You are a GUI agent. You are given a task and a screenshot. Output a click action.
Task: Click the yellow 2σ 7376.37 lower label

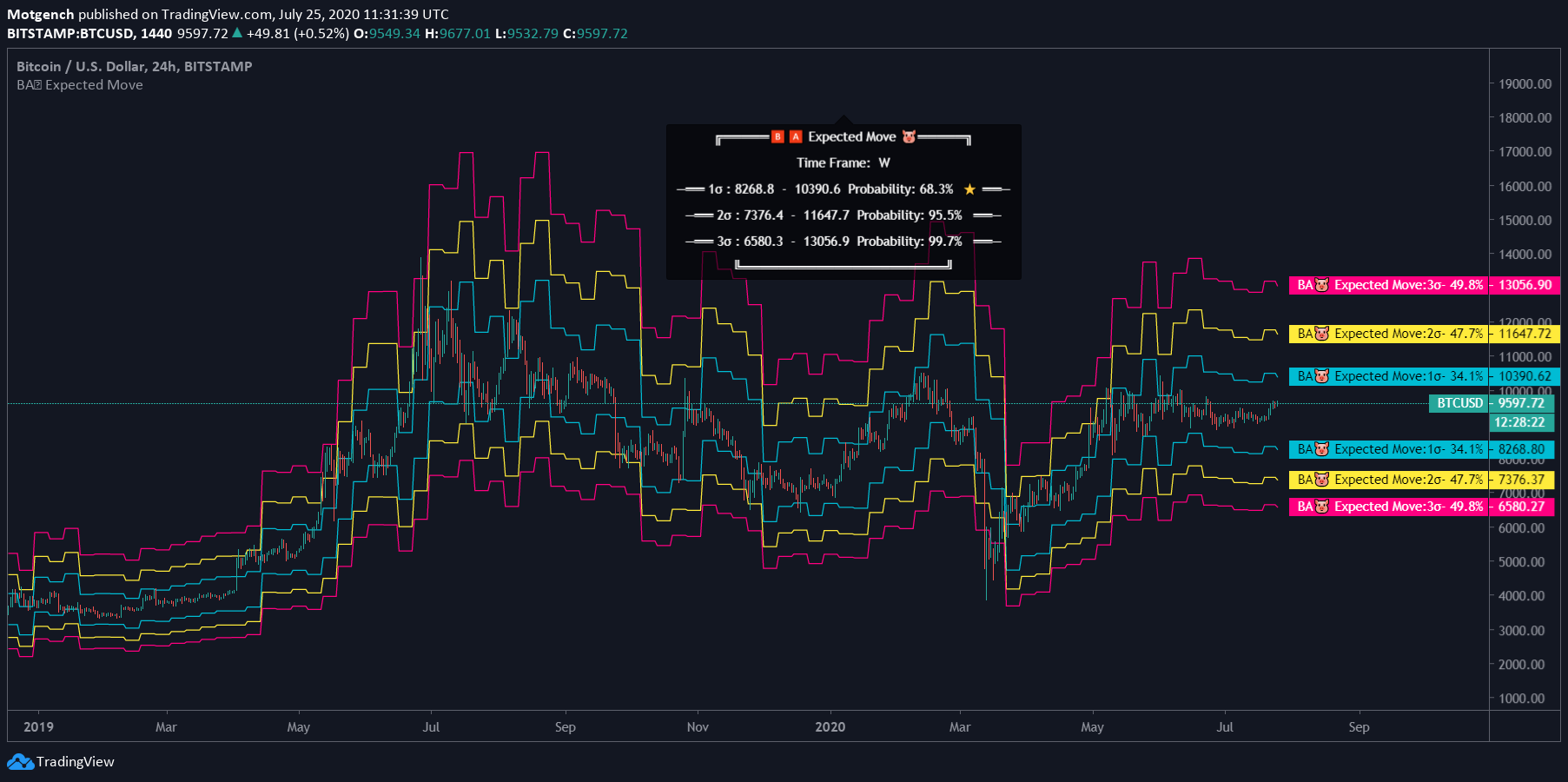coord(1421,480)
